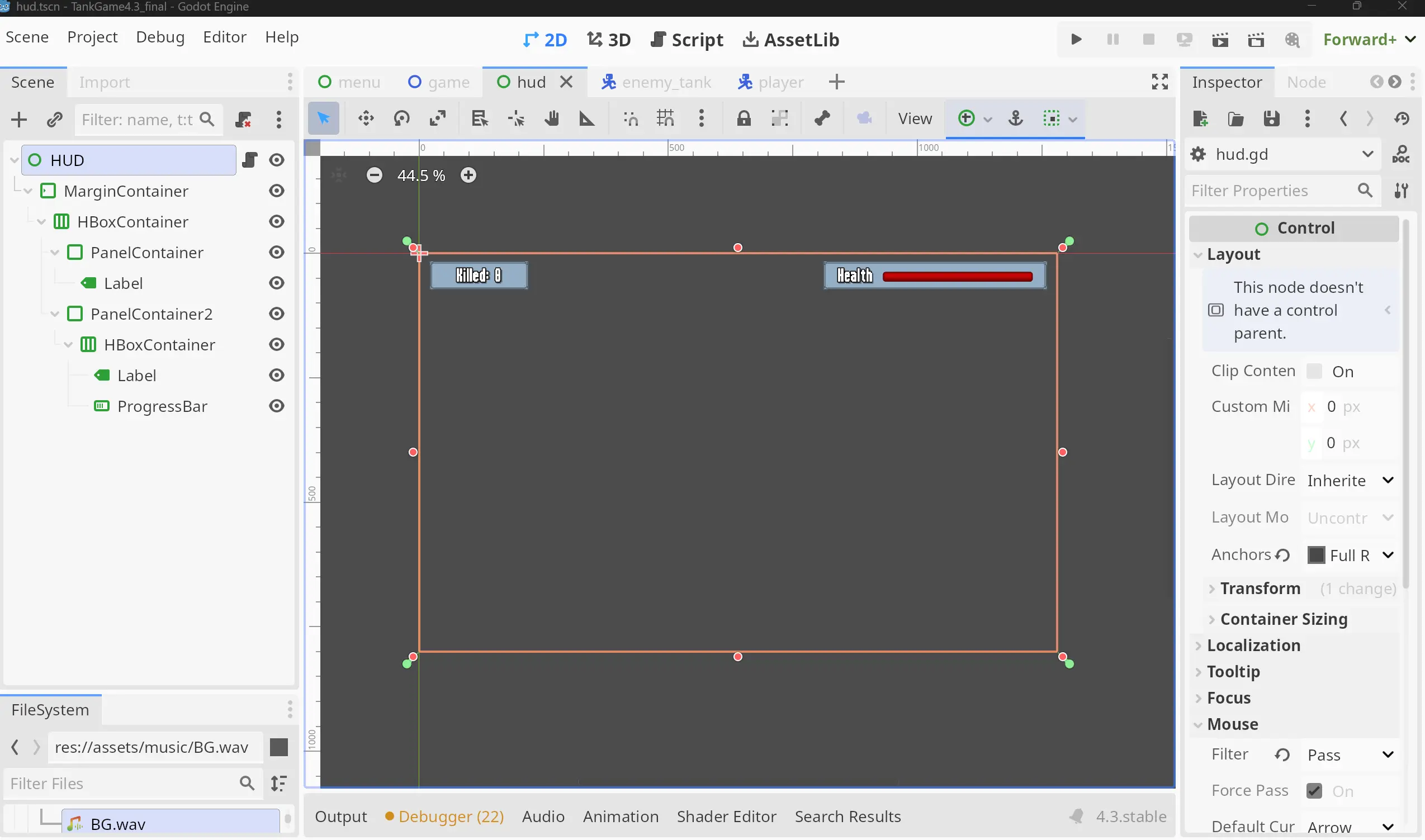
Task: Toggle distraction-free mode
Action: pyautogui.click(x=1159, y=82)
